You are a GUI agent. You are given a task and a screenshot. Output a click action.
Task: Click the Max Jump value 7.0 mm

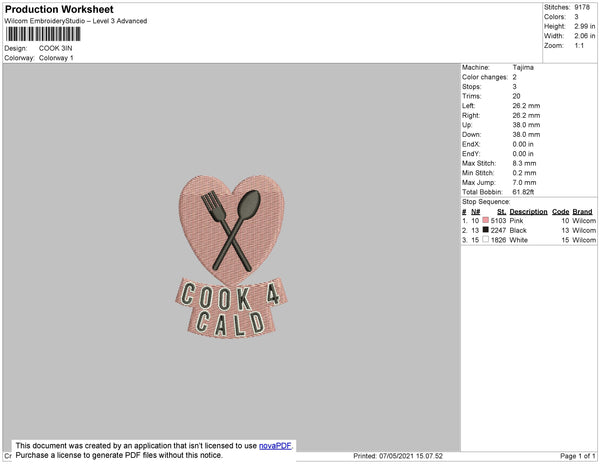click(x=524, y=182)
